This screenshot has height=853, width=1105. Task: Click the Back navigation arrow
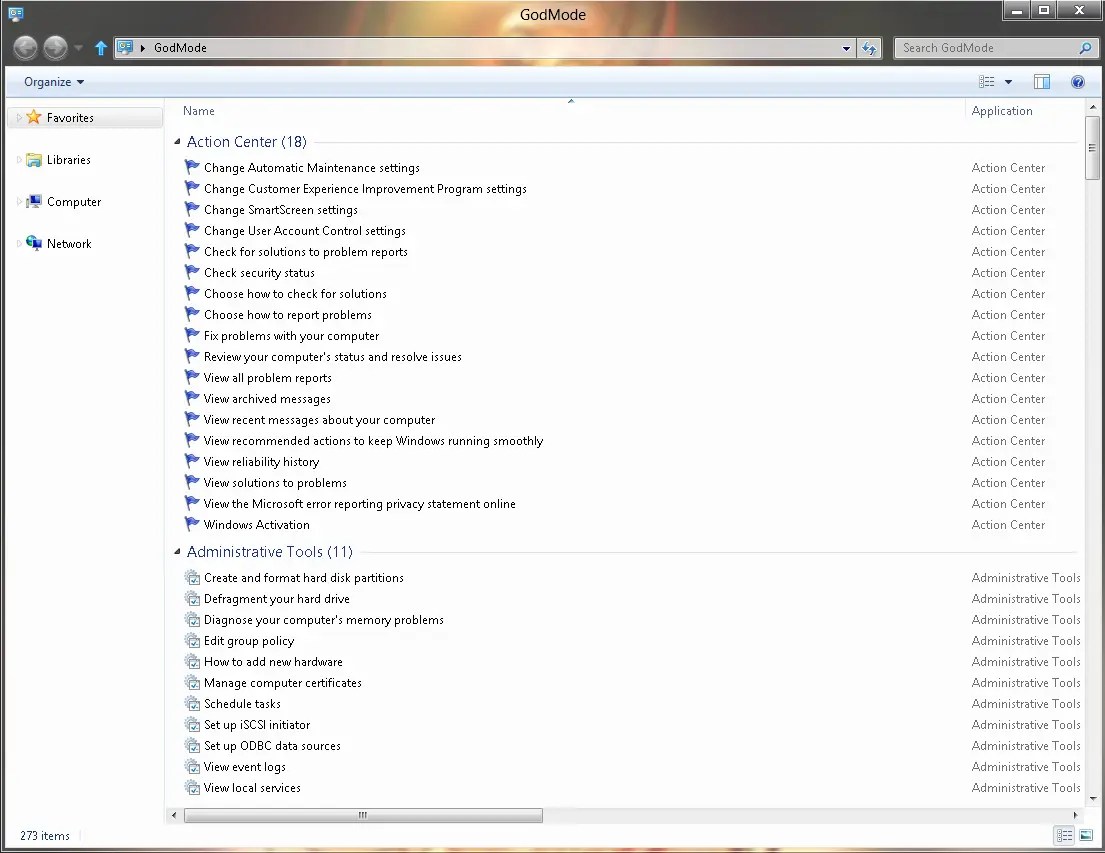coord(25,48)
